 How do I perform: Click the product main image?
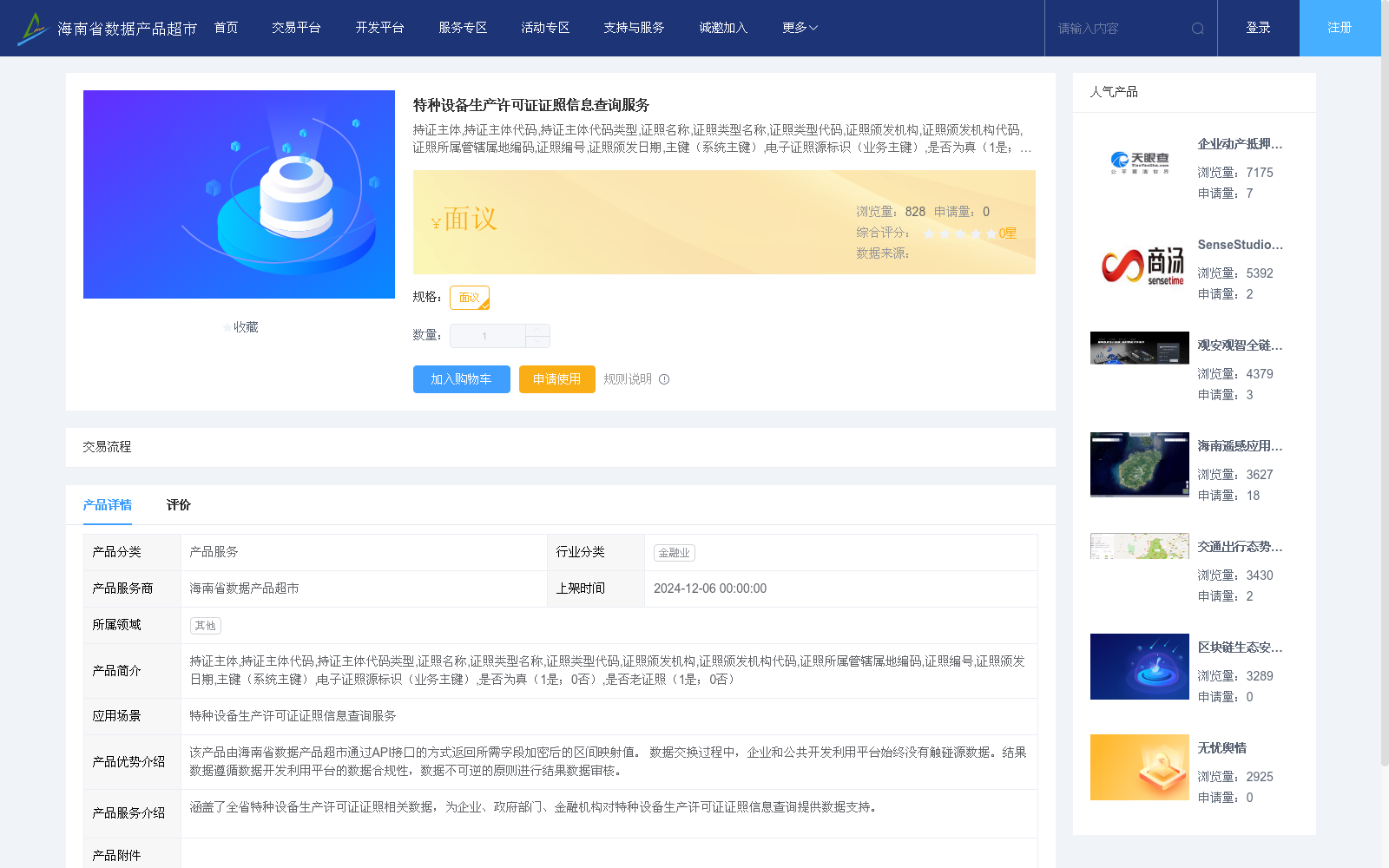[239, 194]
